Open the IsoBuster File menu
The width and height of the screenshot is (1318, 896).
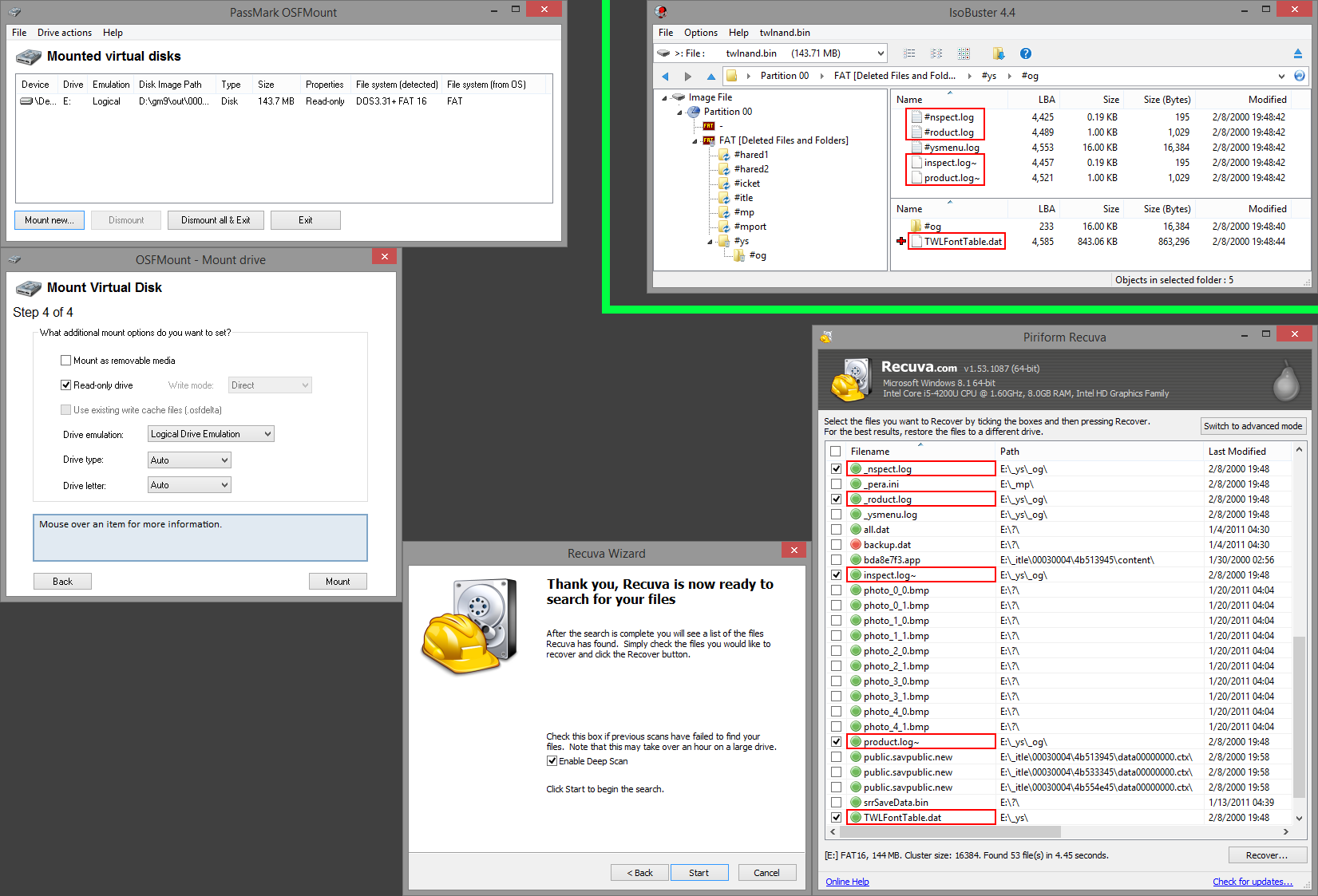click(666, 33)
